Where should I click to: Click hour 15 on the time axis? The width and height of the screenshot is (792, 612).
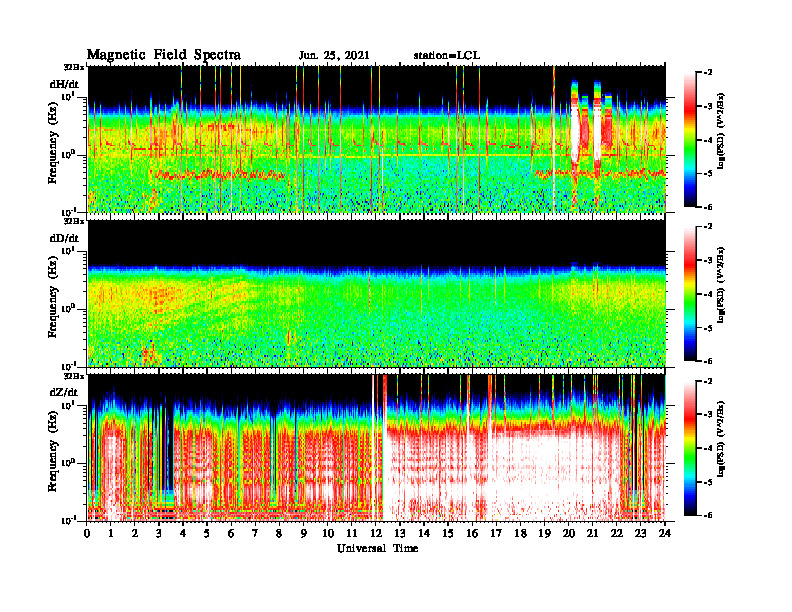(448, 534)
